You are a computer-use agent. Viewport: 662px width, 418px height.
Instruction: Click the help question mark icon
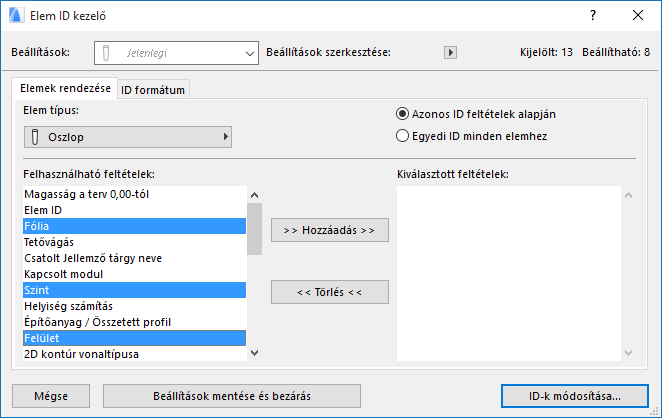click(x=593, y=15)
